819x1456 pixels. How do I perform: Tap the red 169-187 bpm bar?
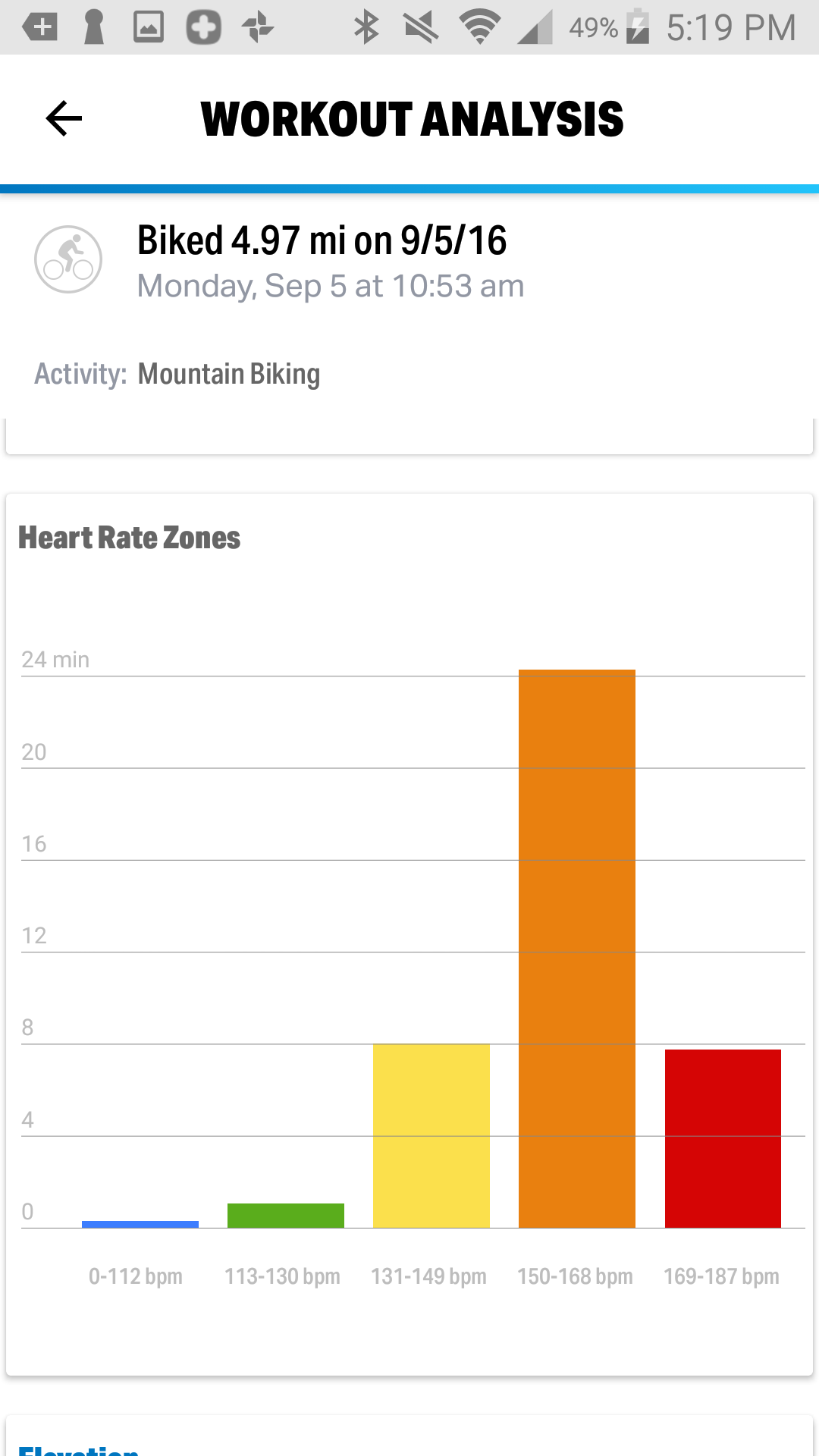(723, 1137)
